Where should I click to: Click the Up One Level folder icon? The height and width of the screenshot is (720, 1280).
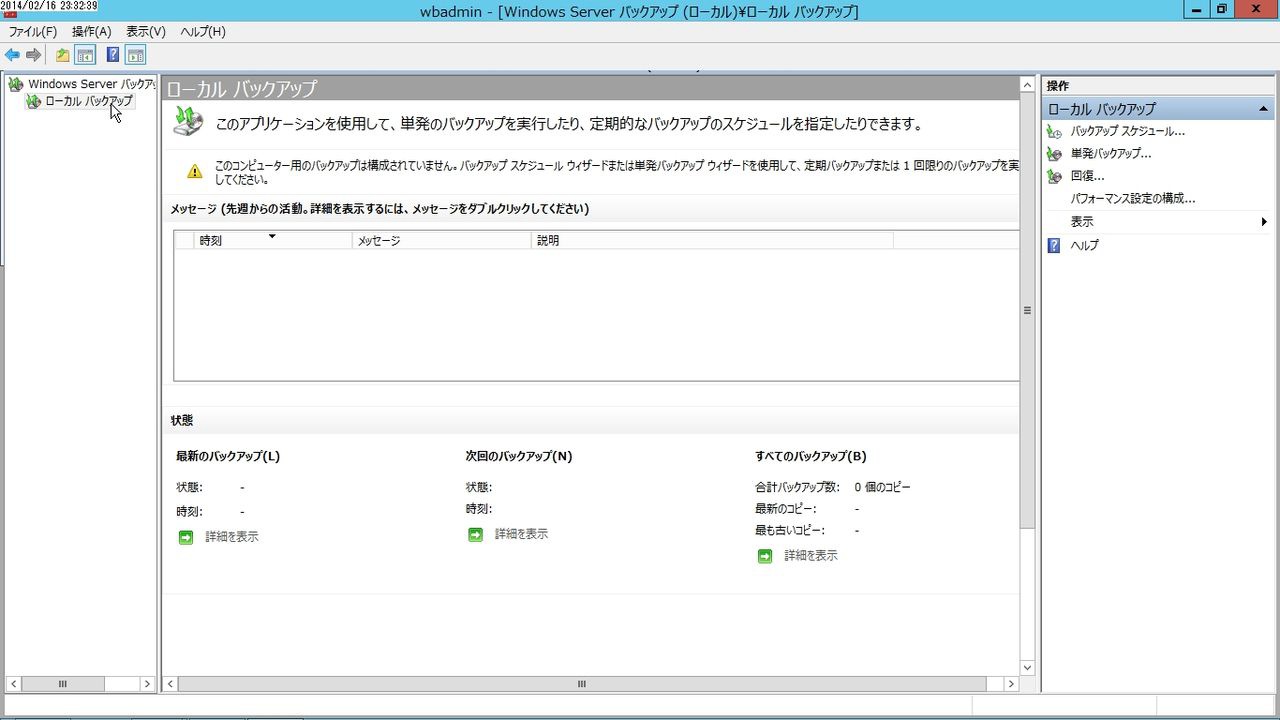tap(62, 55)
